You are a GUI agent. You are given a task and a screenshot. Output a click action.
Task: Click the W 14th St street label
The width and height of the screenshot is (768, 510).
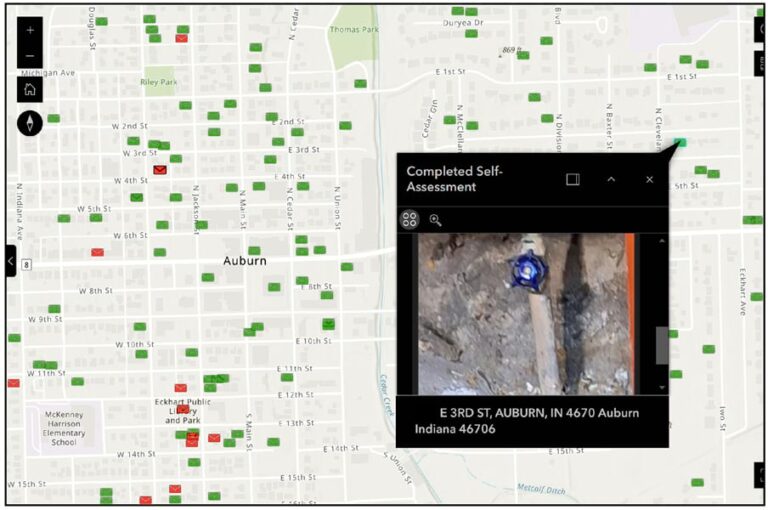click(136, 454)
